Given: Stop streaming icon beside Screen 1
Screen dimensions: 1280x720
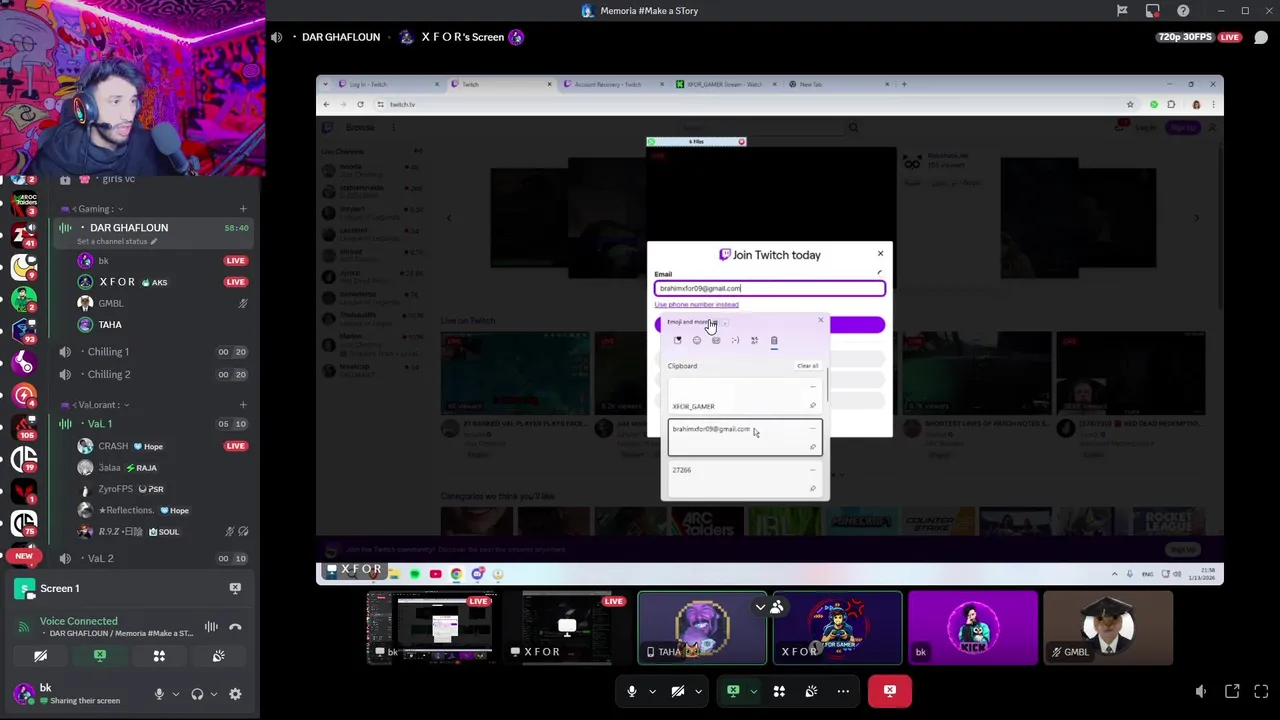Looking at the screenshot, I should [x=235, y=589].
